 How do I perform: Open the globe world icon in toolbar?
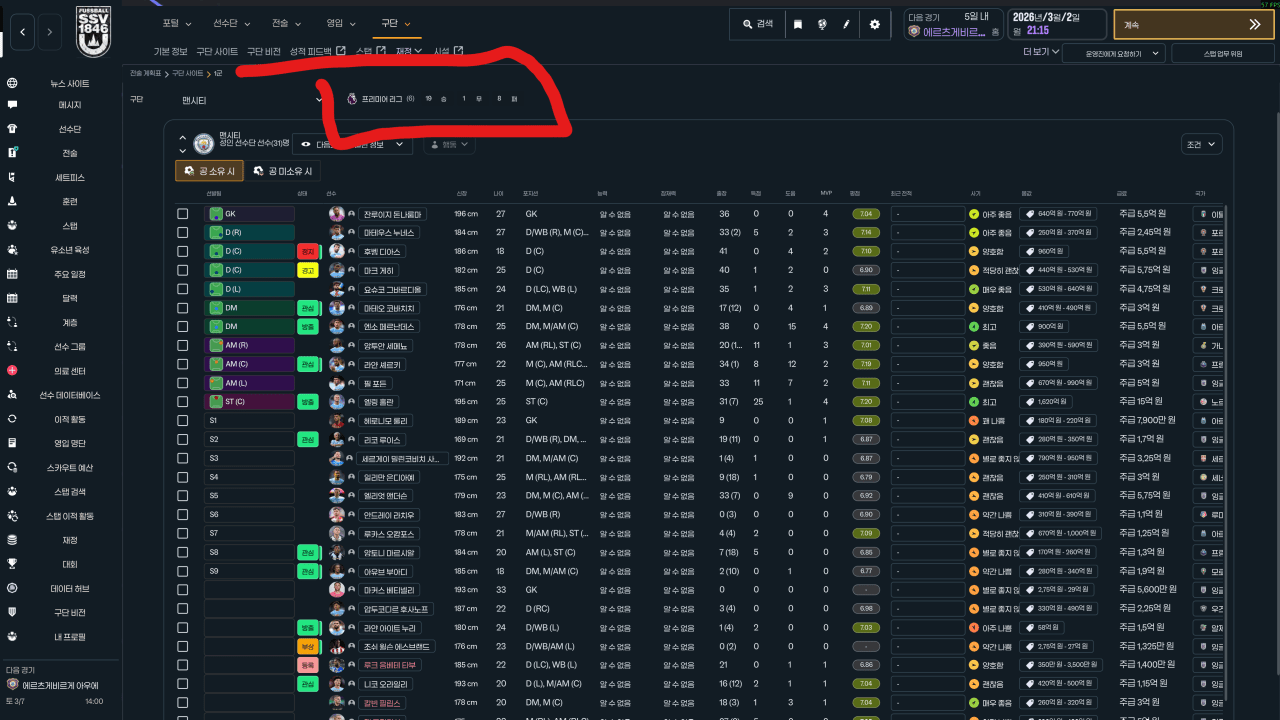pyautogui.click(x=822, y=24)
